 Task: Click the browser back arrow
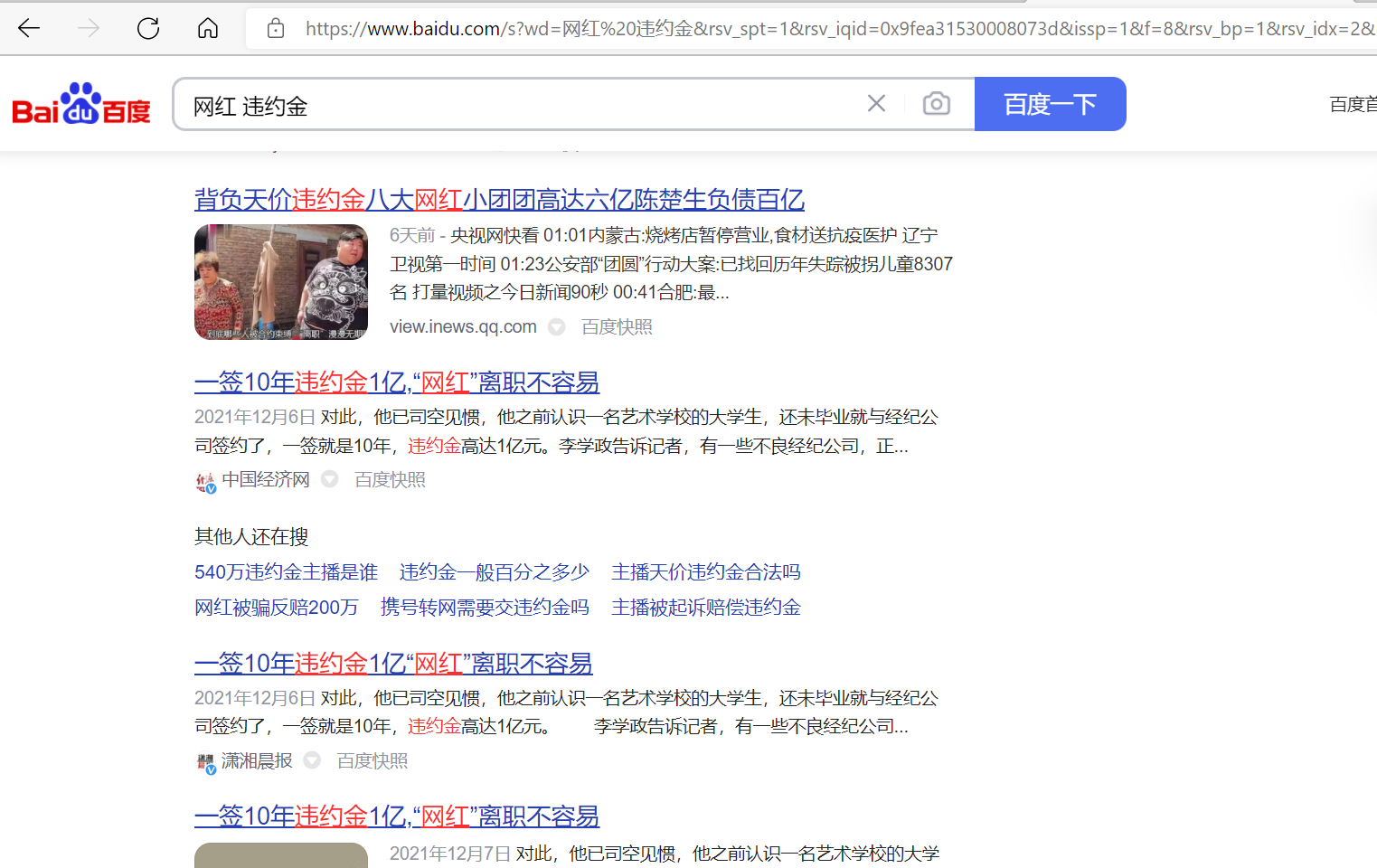28,28
